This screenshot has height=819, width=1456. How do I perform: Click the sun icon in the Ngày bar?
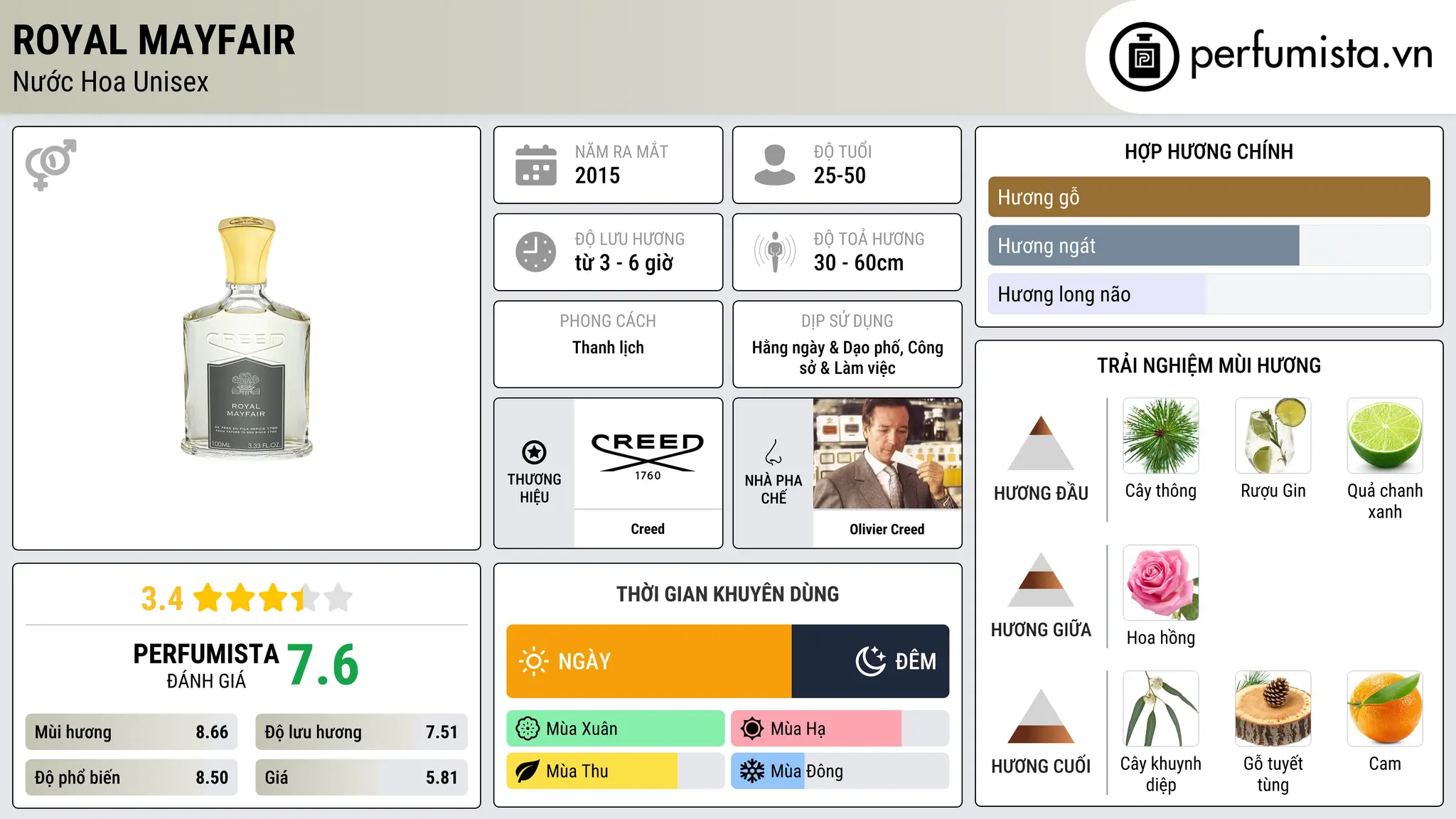pyautogui.click(x=533, y=661)
